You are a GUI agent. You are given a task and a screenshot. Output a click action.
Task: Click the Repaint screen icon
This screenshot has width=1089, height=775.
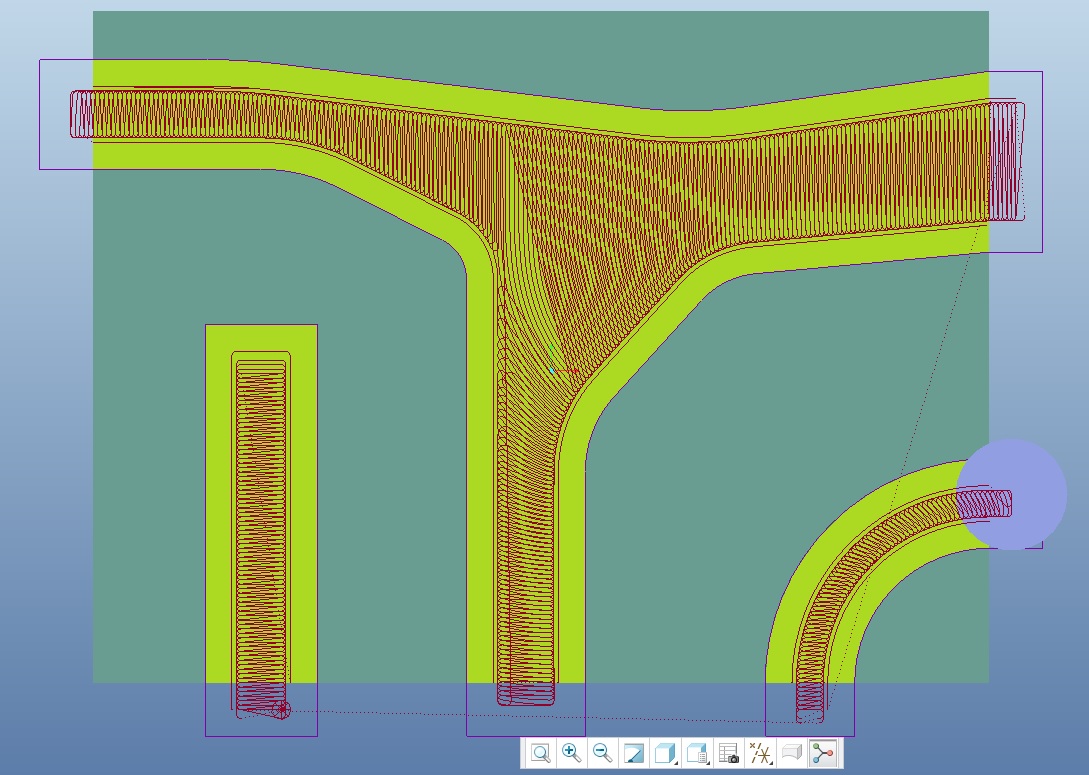633,753
